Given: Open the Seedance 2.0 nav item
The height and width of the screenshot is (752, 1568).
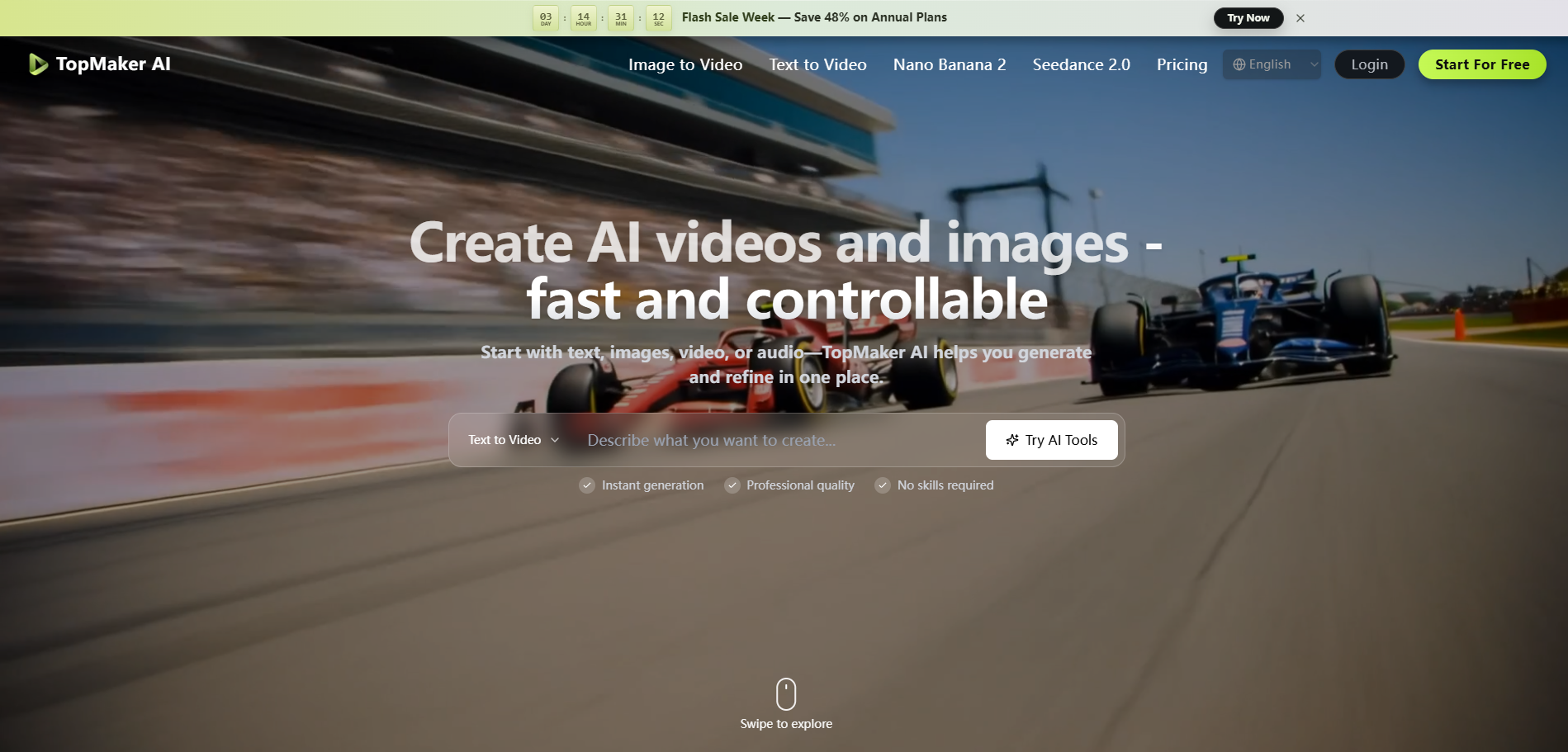Looking at the screenshot, I should [1081, 64].
